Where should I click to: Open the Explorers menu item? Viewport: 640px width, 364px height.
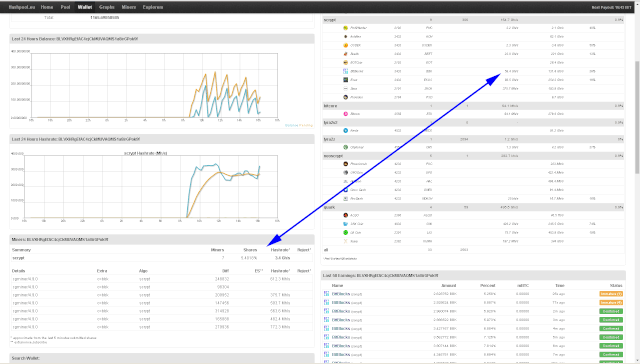click(x=153, y=7)
